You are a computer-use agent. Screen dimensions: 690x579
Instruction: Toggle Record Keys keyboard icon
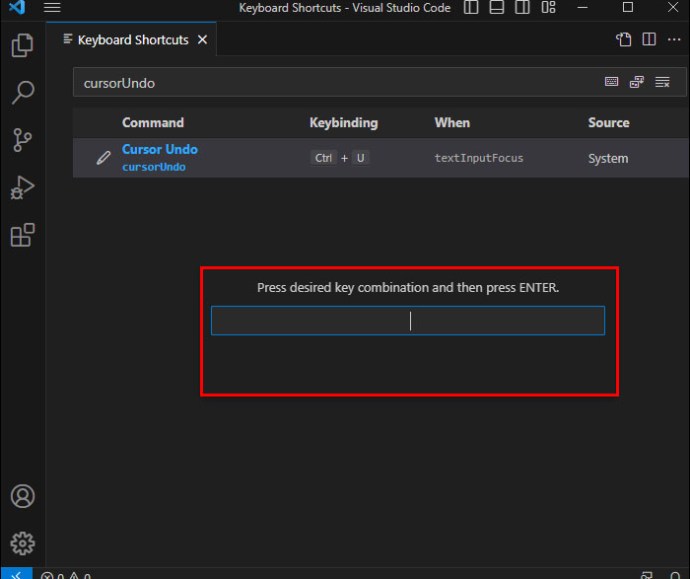point(611,82)
